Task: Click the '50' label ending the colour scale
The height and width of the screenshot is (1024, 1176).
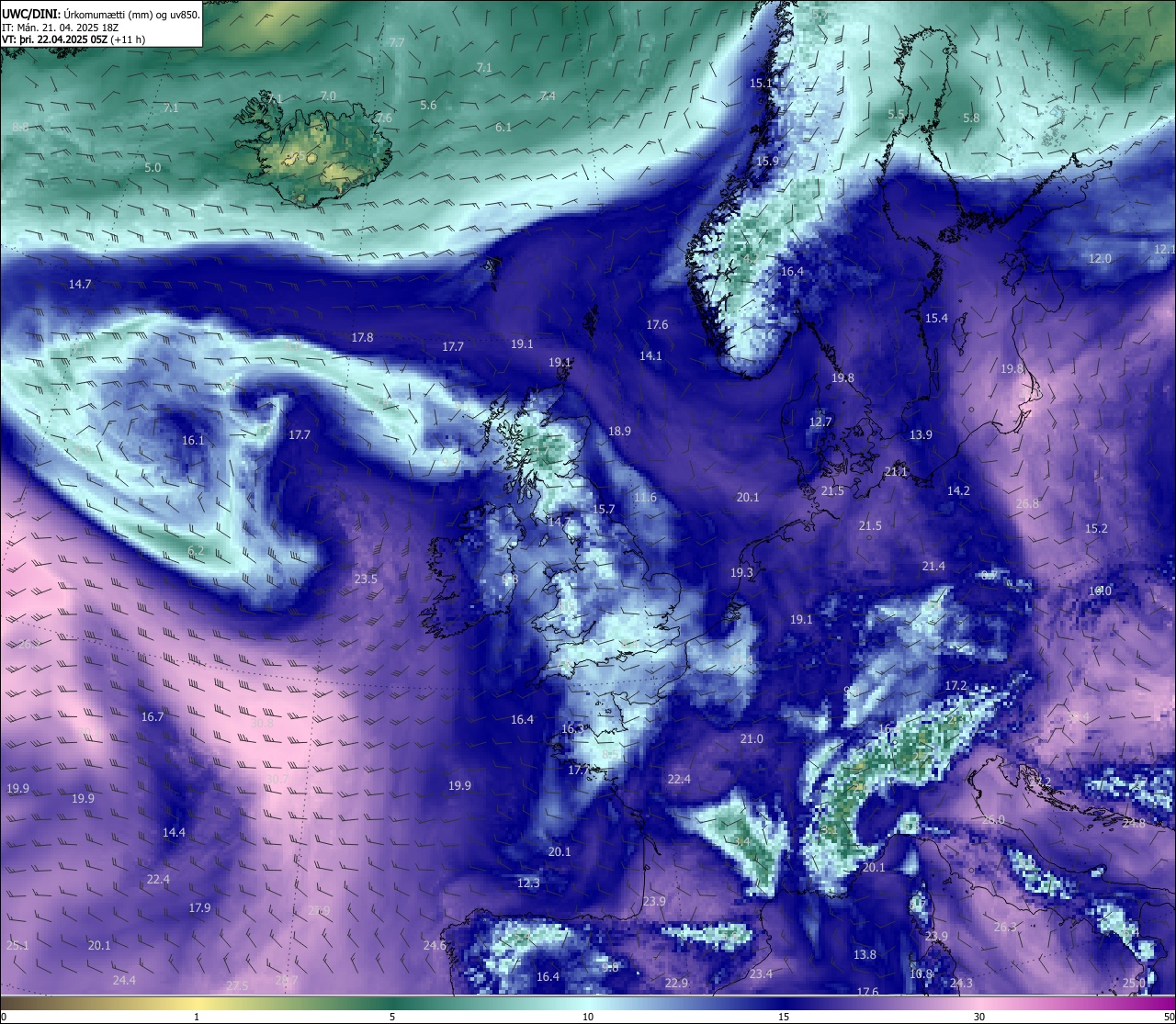Action: coord(1169,1017)
